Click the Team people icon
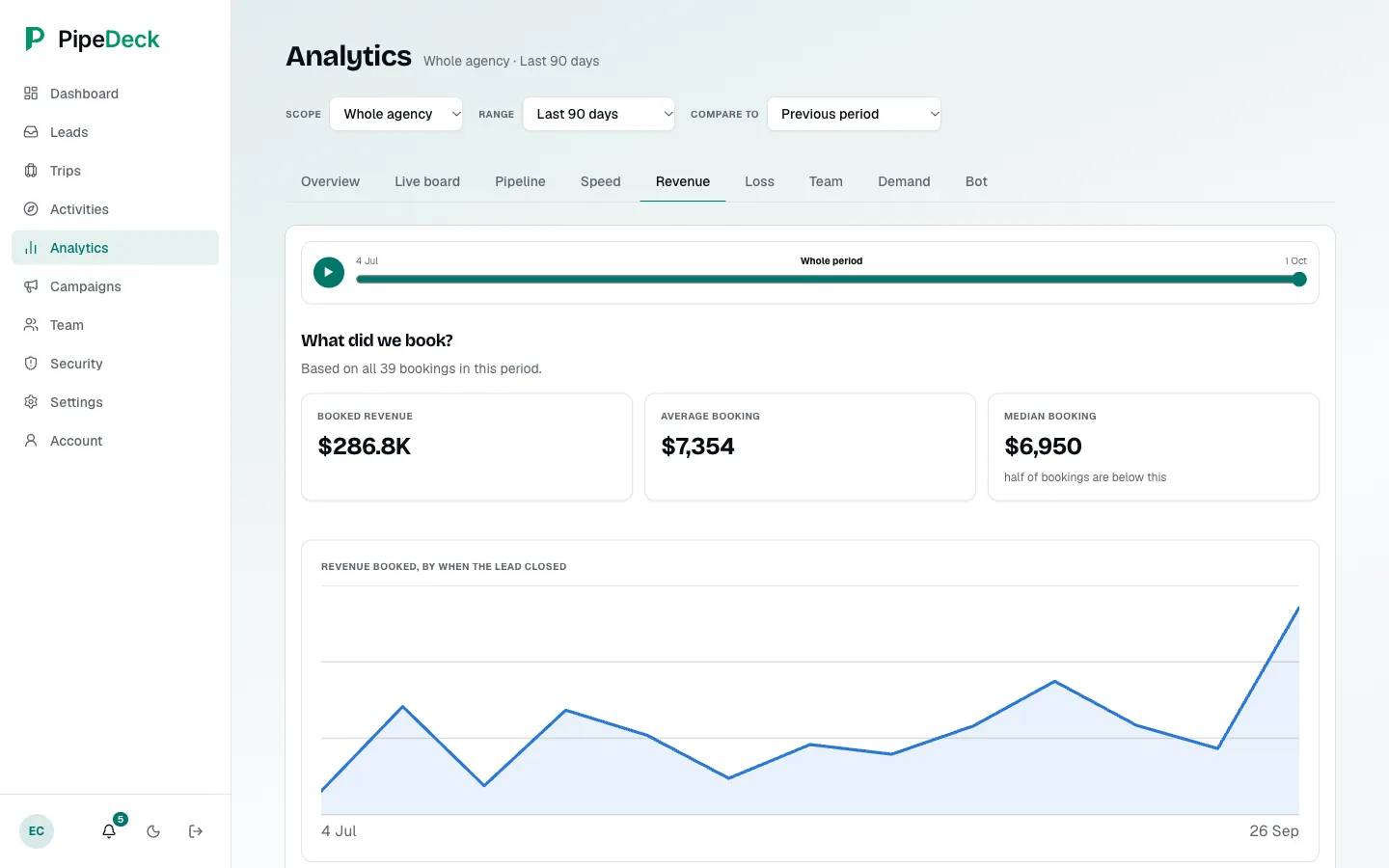 [x=31, y=325]
